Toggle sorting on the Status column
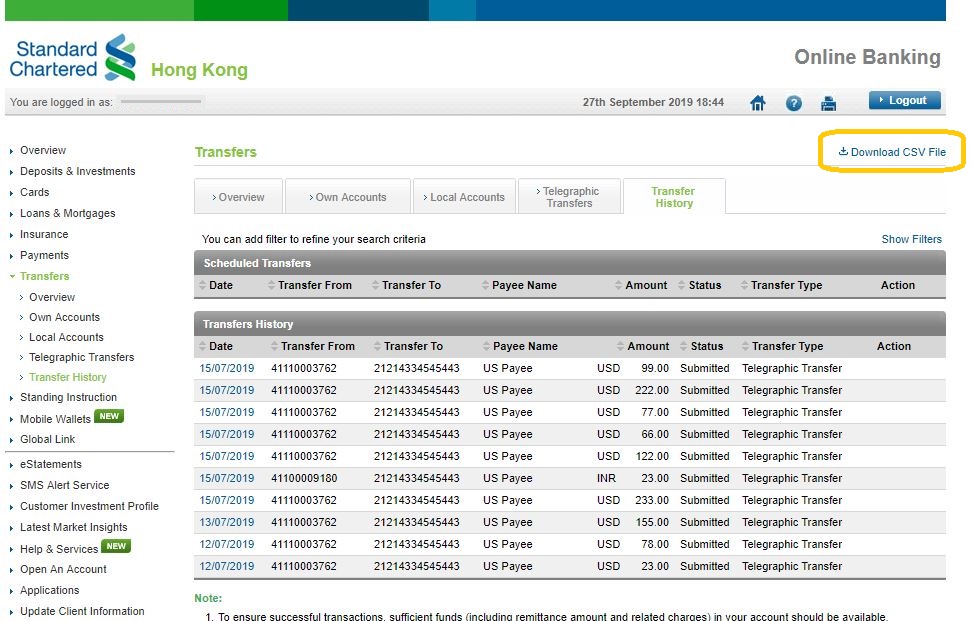Screen dimensions: 973x621 coord(682,345)
